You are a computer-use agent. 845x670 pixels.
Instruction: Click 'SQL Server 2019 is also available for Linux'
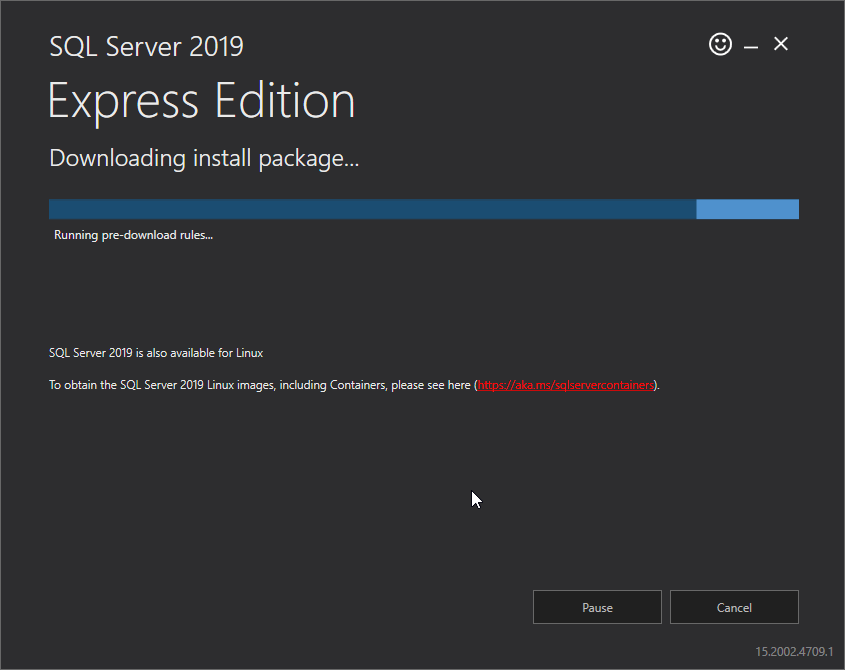coord(156,353)
